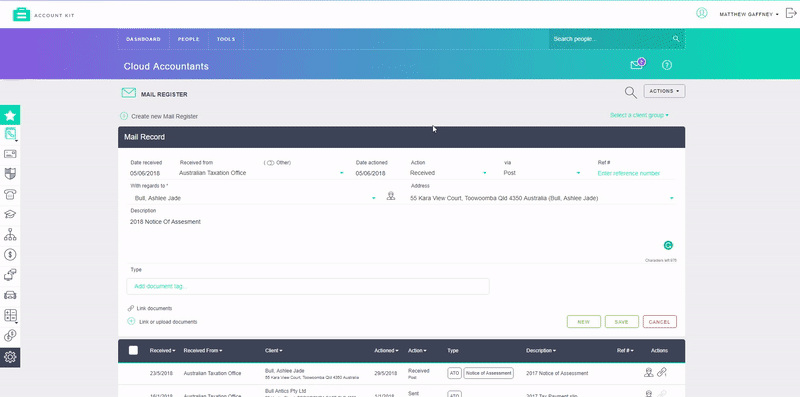Click the Date actioned field 05/06/2018
The image size is (800, 397).
pyautogui.click(x=371, y=173)
